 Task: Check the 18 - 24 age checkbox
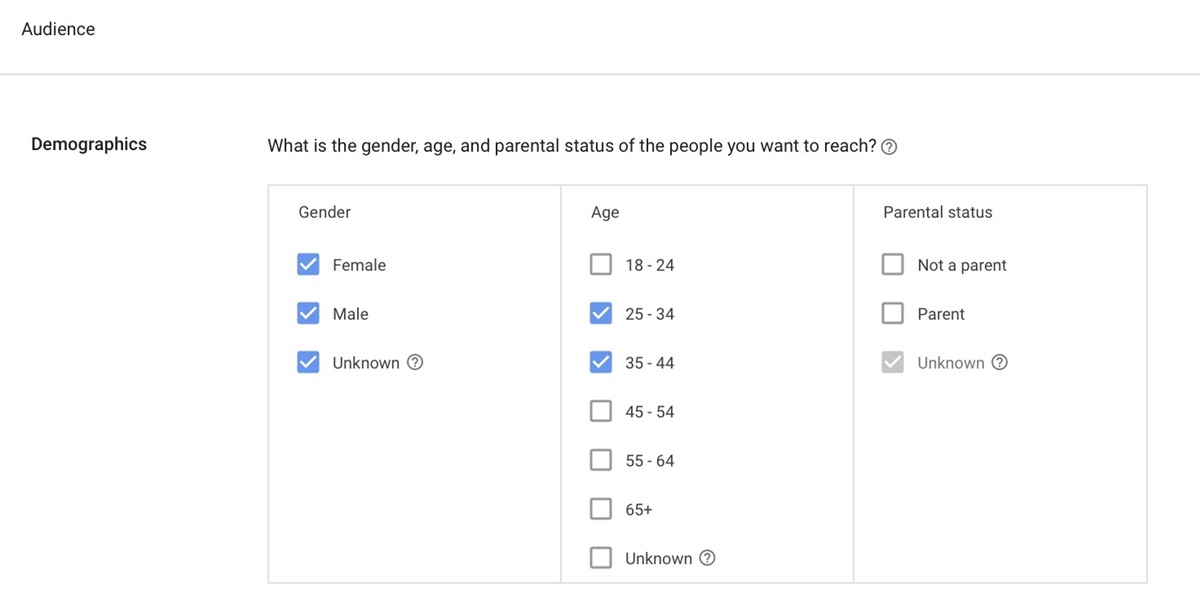click(x=600, y=265)
